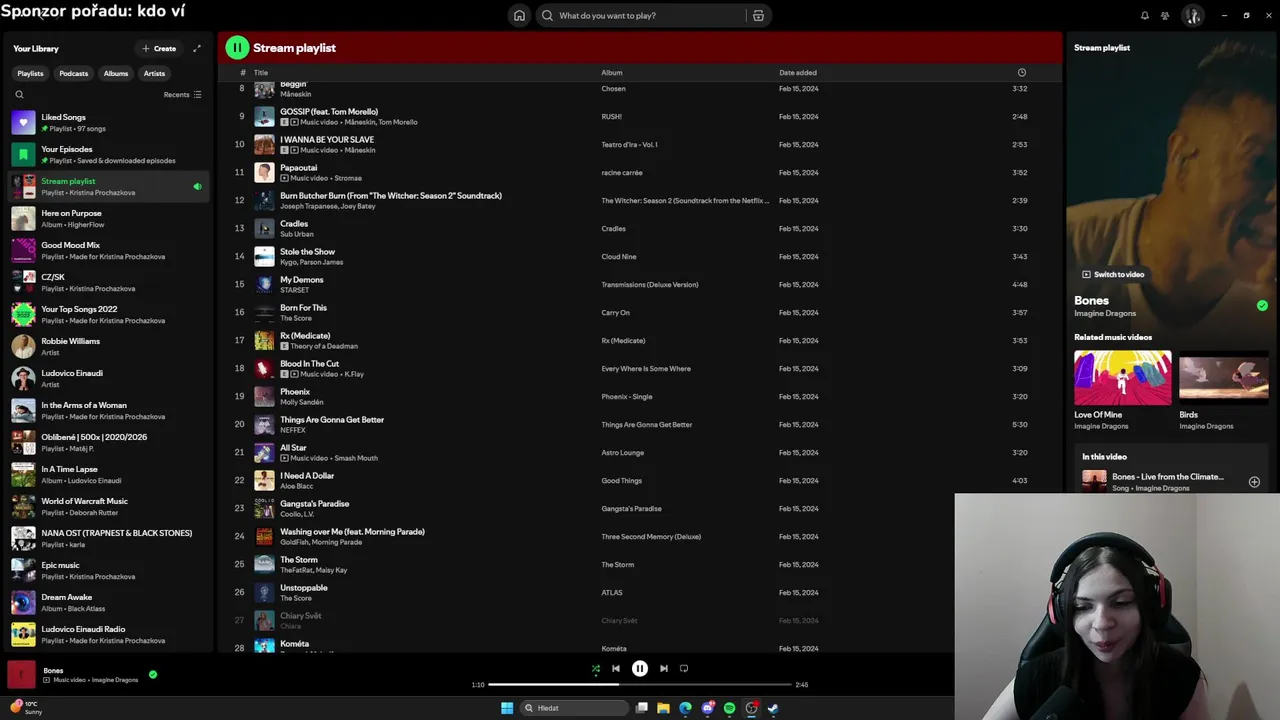Image resolution: width=1280 pixels, height=720 pixels.
Task: Open Love Of Mine related video thumbnail
Action: 1122,377
